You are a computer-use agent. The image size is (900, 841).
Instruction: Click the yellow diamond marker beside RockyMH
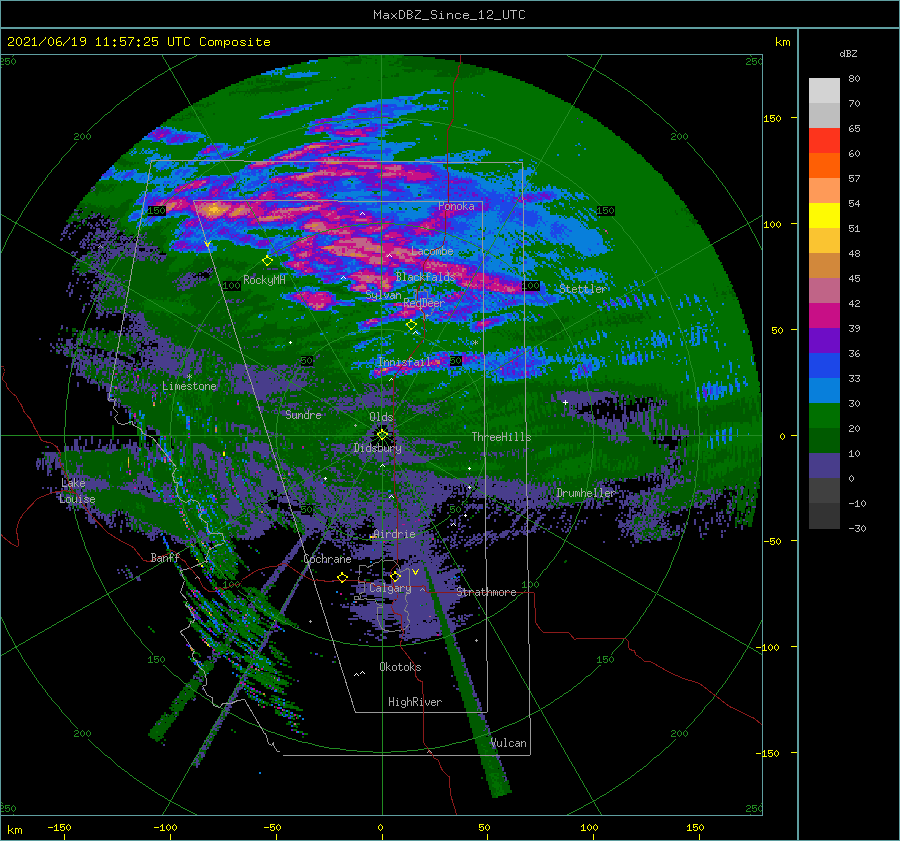[x=267, y=261]
